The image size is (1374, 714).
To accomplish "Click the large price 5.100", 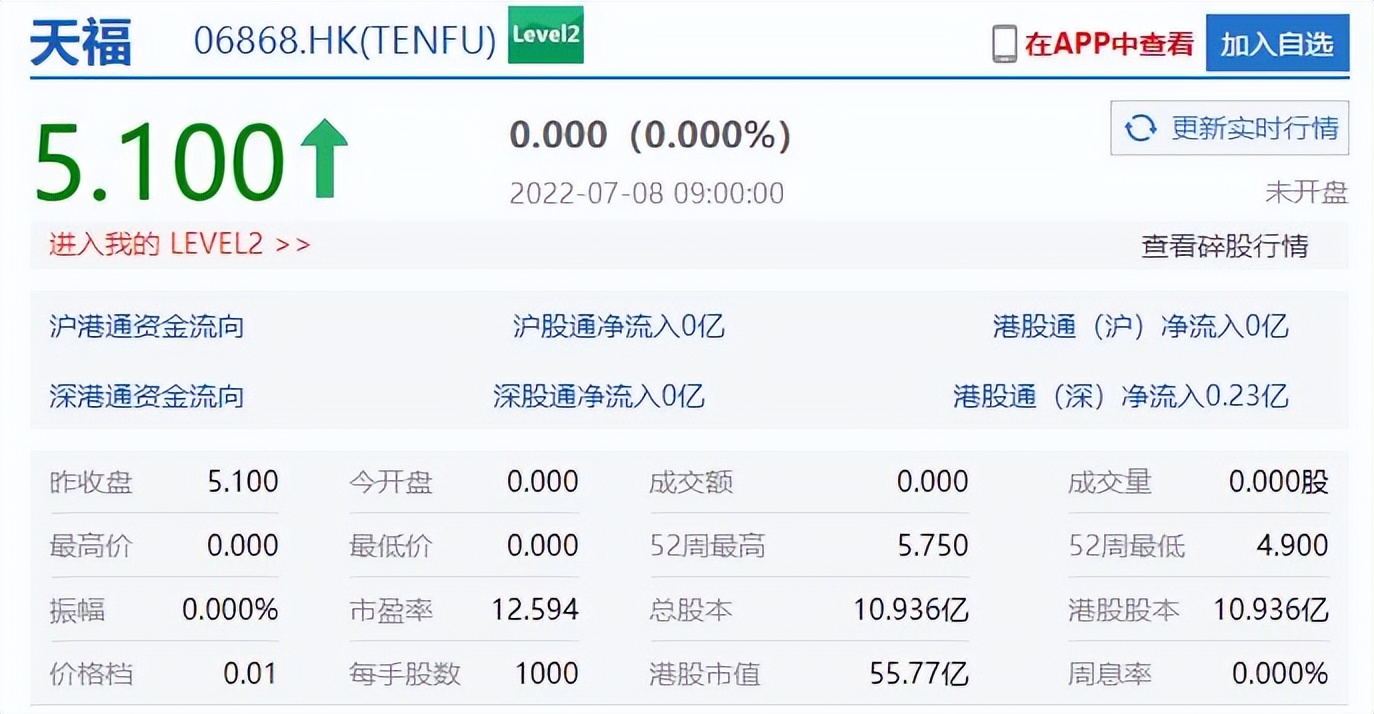I will coord(160,160).
